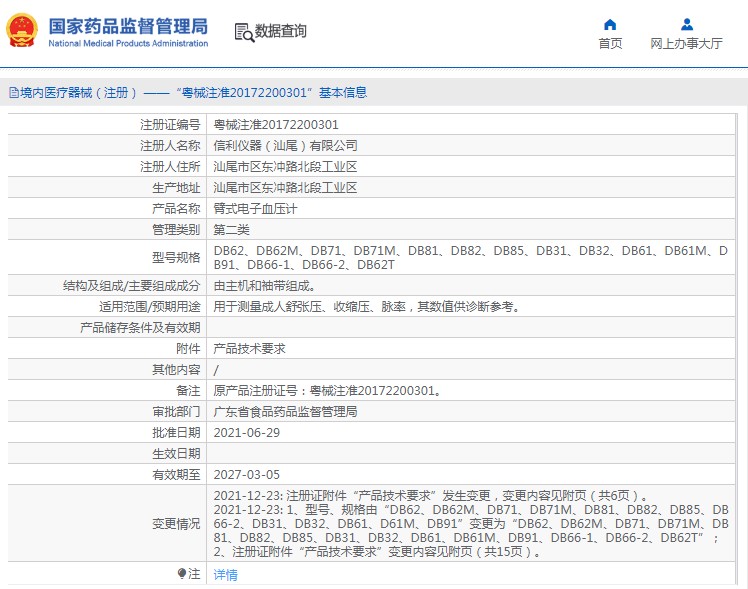Click National Medical Products Administration text
748x589 pixels.
tap(128, 43)
